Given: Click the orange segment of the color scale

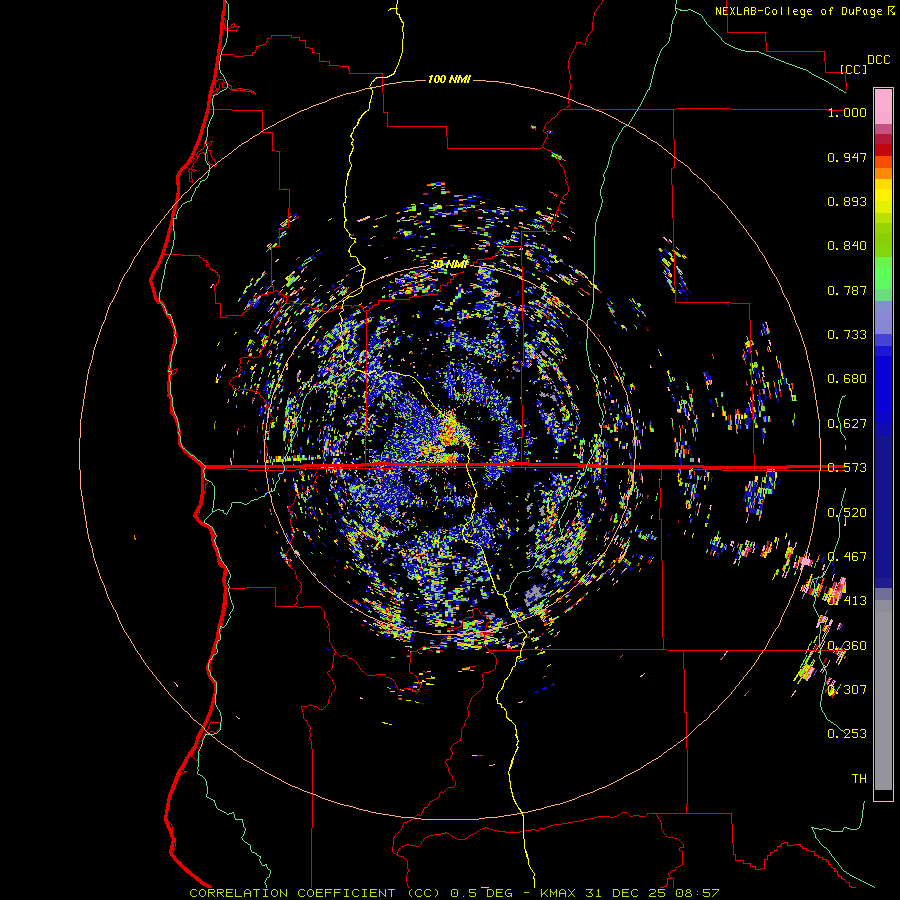Looking at the screenshot, I should coord(883,173).
